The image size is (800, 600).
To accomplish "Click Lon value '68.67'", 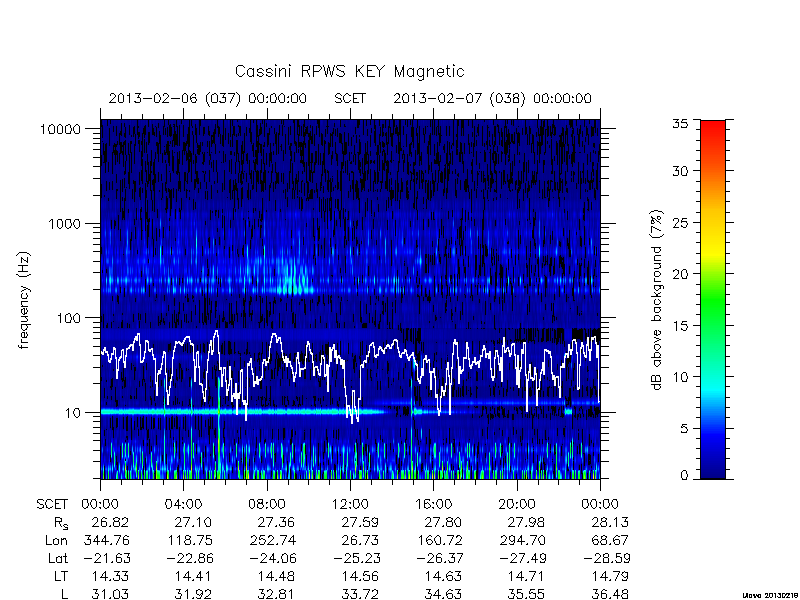I will coord(610,540).
